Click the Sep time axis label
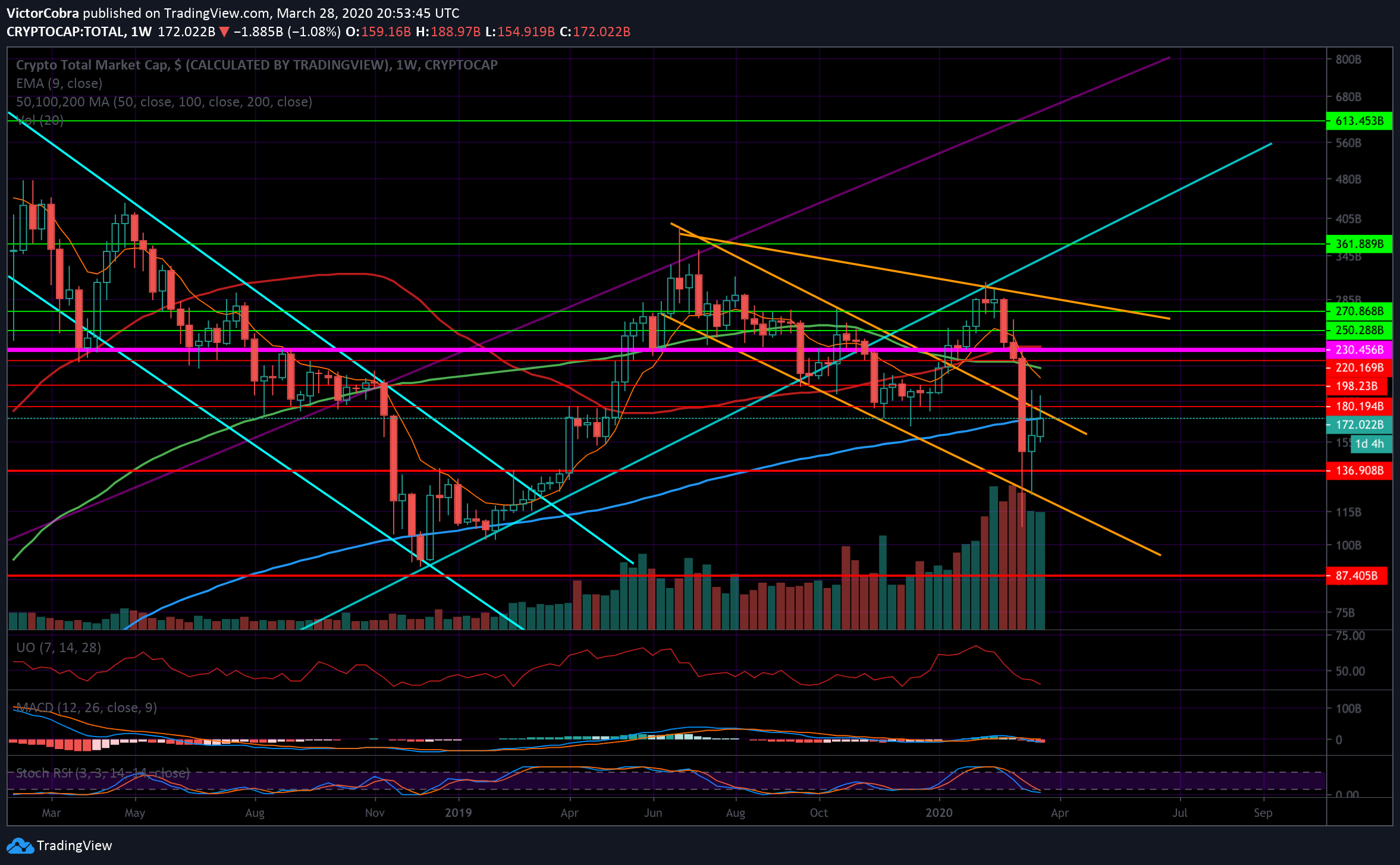The width and height of the screenshot is (1400, 865). (1263, 813)
